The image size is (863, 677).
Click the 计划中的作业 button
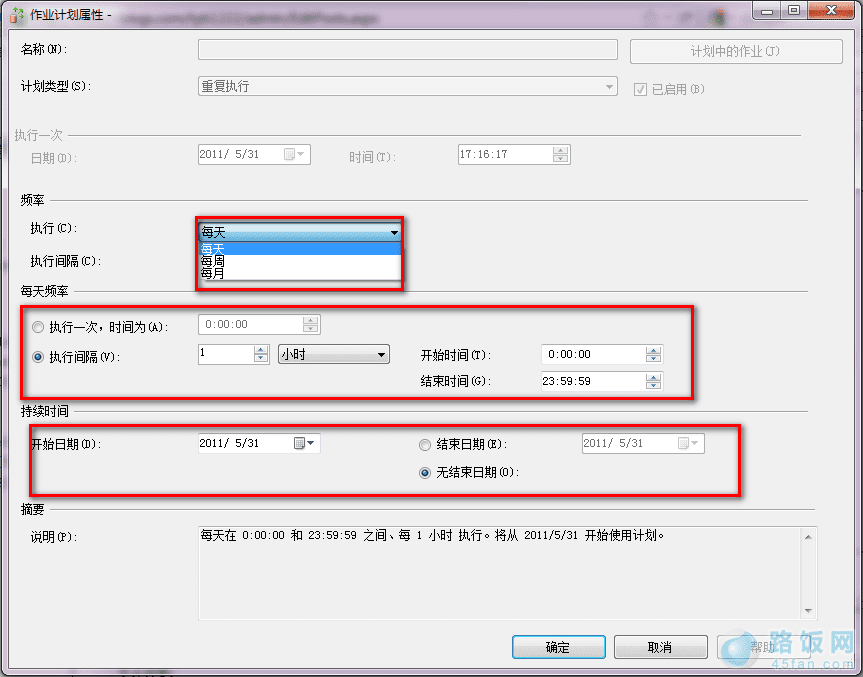(x=736, y=51)
